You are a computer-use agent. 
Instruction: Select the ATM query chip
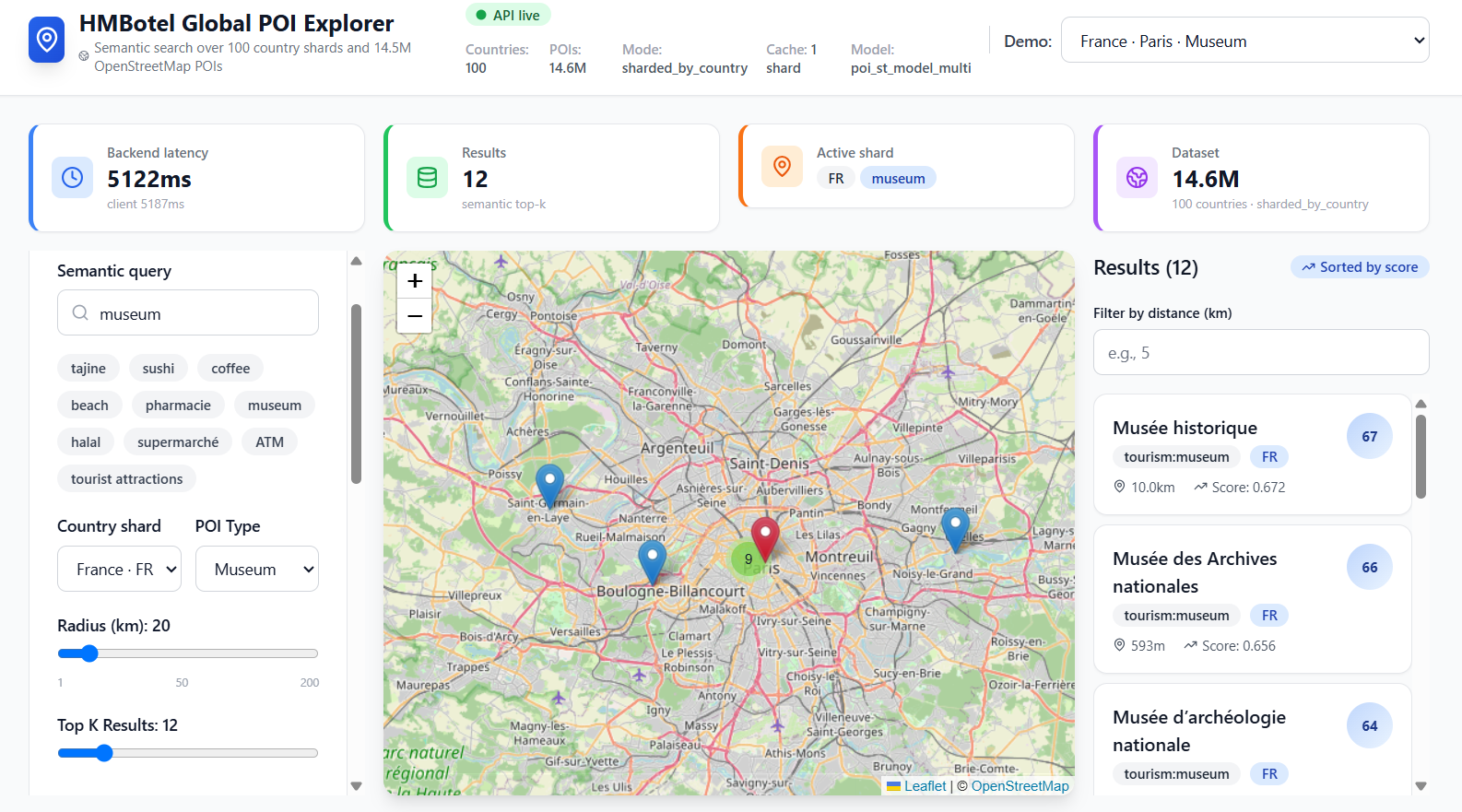point(269,441)
